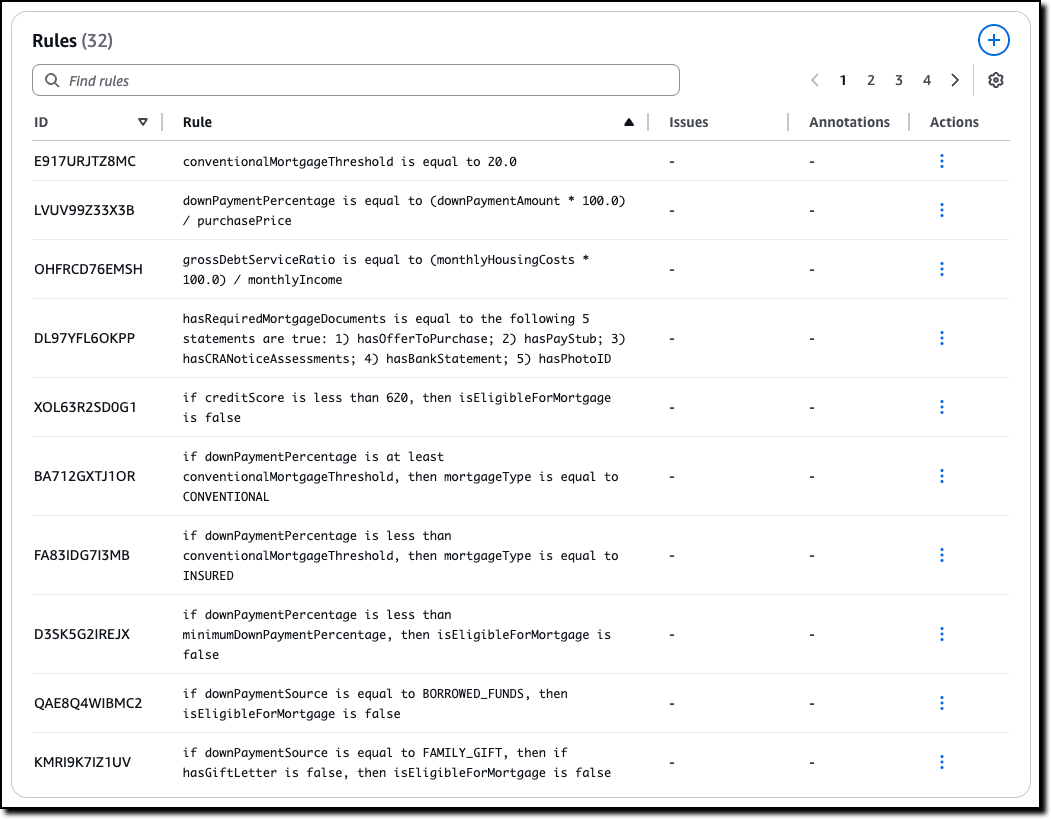Go to previous page chevron
The image size is (1051, 819).
[x=815, y=80]
